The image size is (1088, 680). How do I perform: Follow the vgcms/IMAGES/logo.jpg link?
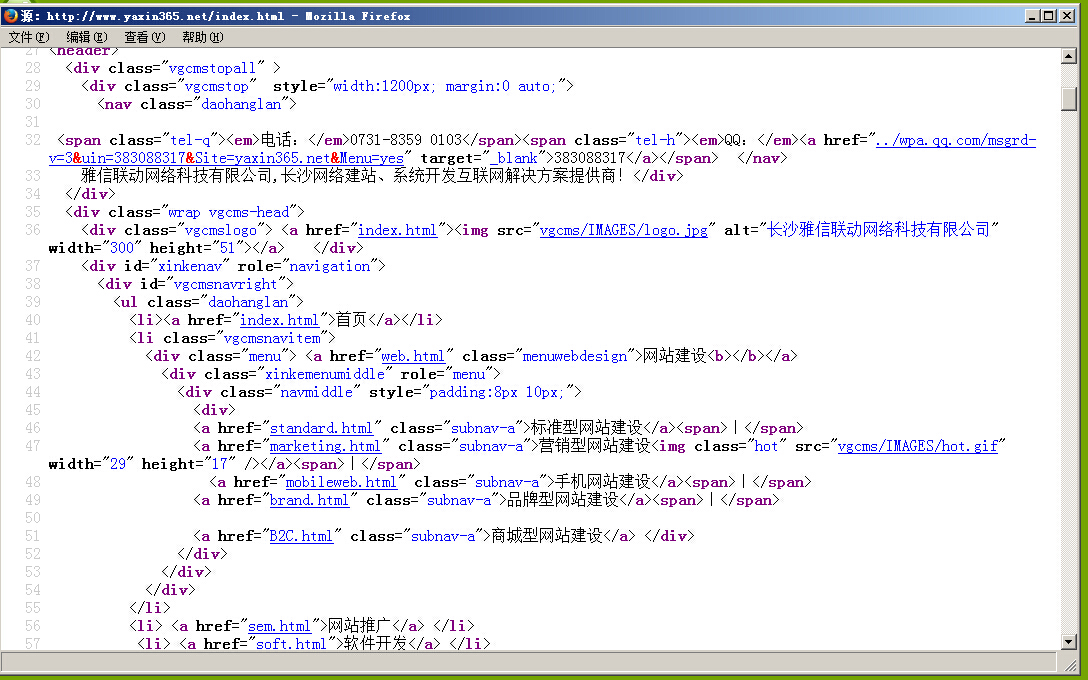(x=623, y=230)
